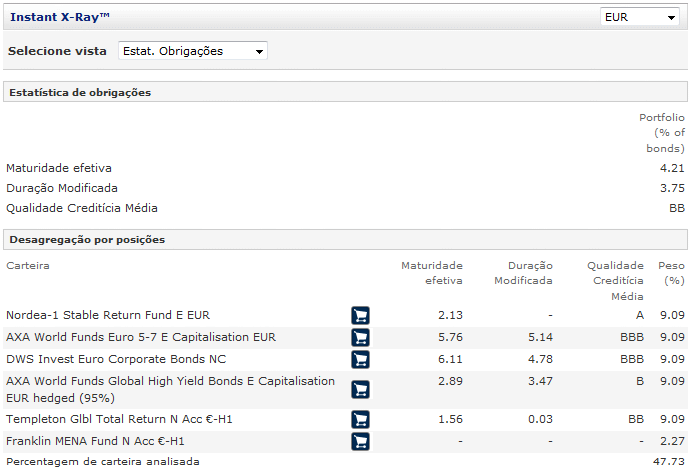Select the DWS maturity value 6.11
Viewport: 693px width, 471px height.
coord(450,359)
